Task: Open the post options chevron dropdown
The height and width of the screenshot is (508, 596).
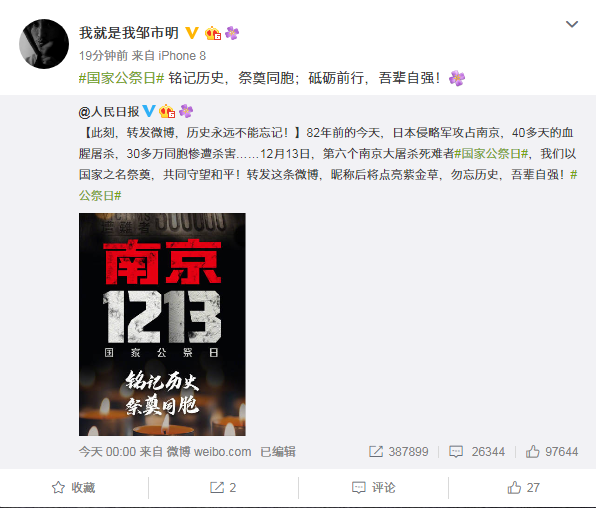Action: [572, 24]
